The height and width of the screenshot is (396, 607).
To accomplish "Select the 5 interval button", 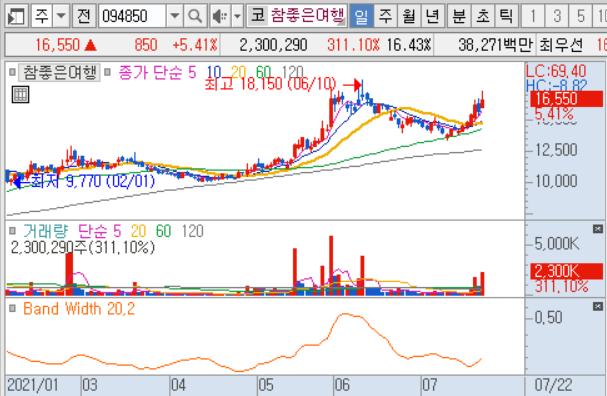I will click(x=580, y=16).
